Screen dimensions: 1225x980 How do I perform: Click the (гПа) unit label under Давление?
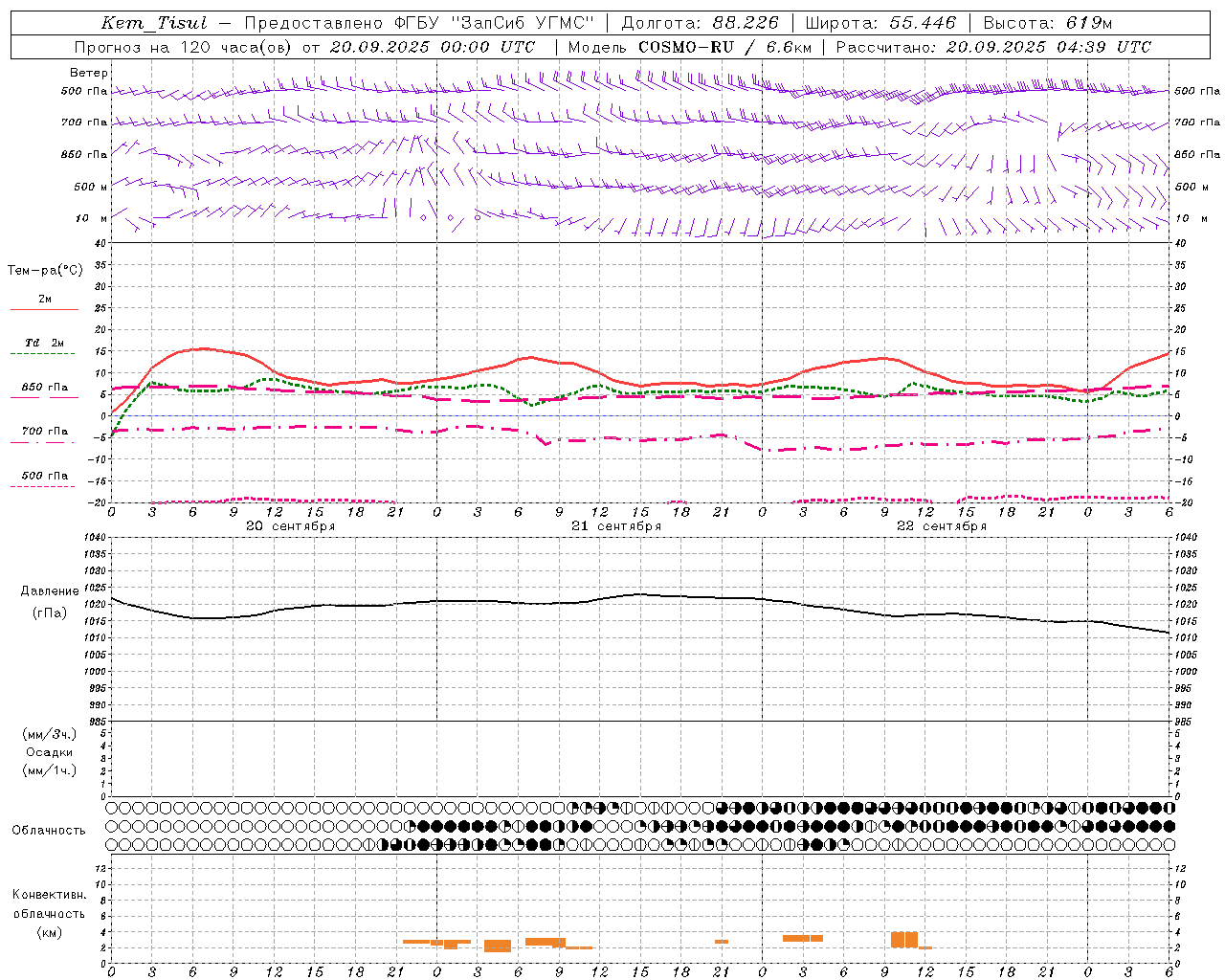(50, 613)
